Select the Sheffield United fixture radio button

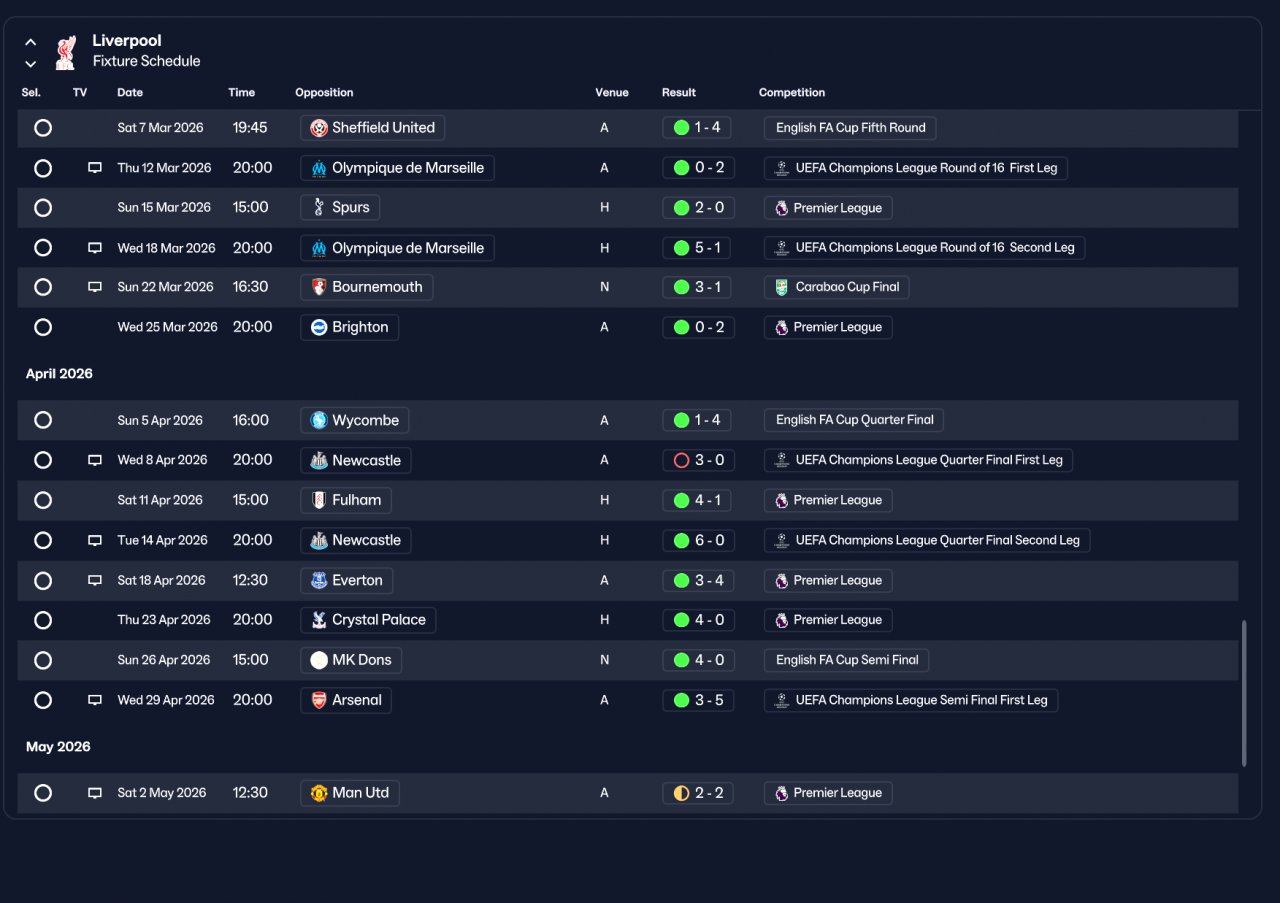pyautogui.click(x=43, y=128)
